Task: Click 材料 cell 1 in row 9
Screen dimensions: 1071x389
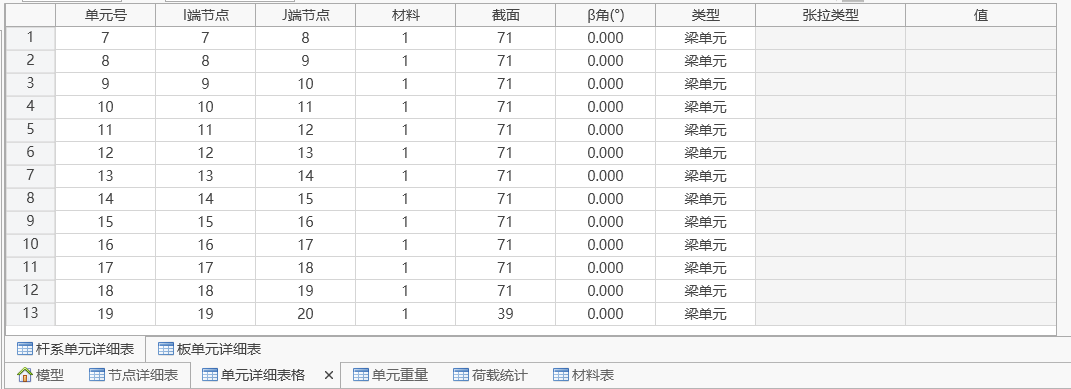Action: [406, 222]
